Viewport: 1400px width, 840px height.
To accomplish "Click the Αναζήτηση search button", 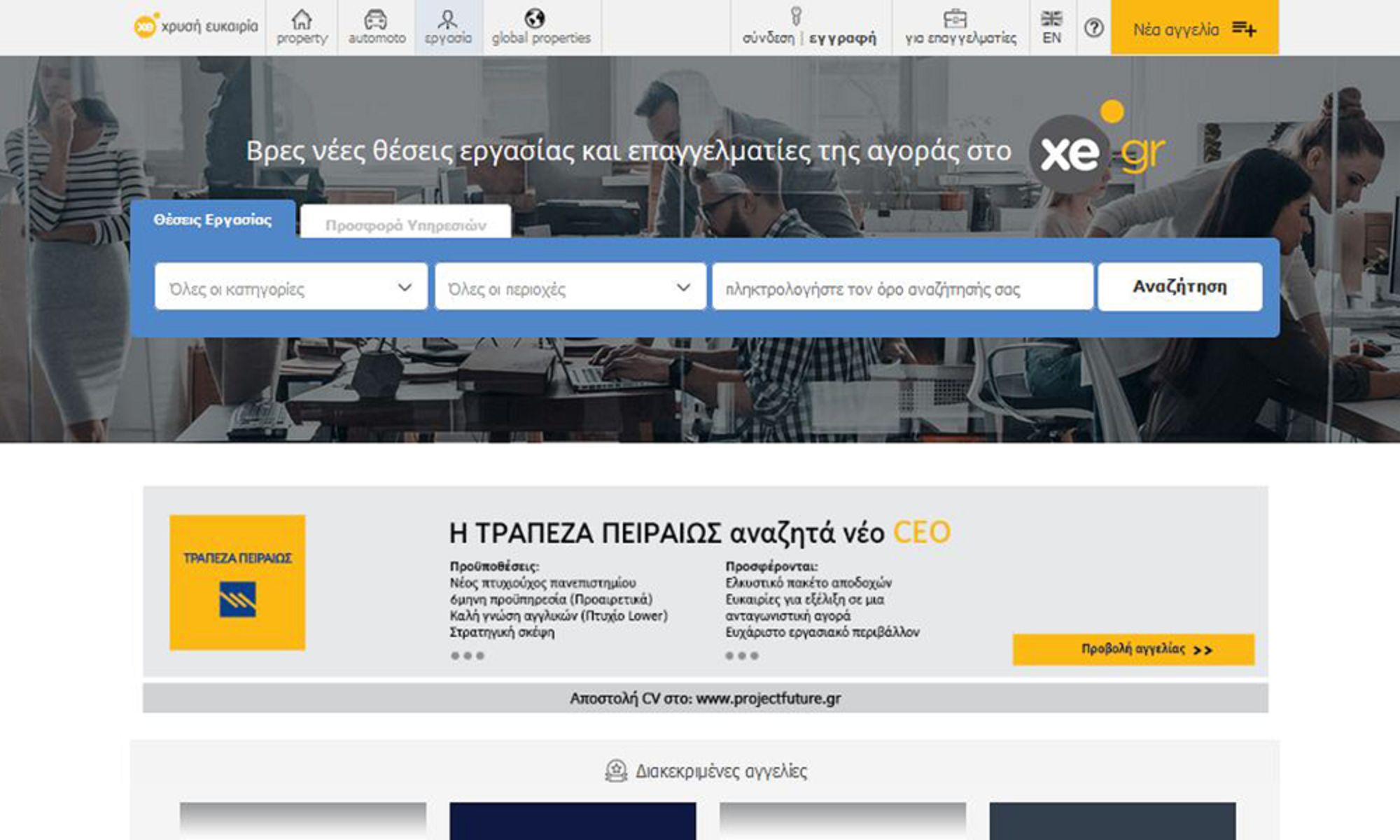I will [x=1180, y=286].
